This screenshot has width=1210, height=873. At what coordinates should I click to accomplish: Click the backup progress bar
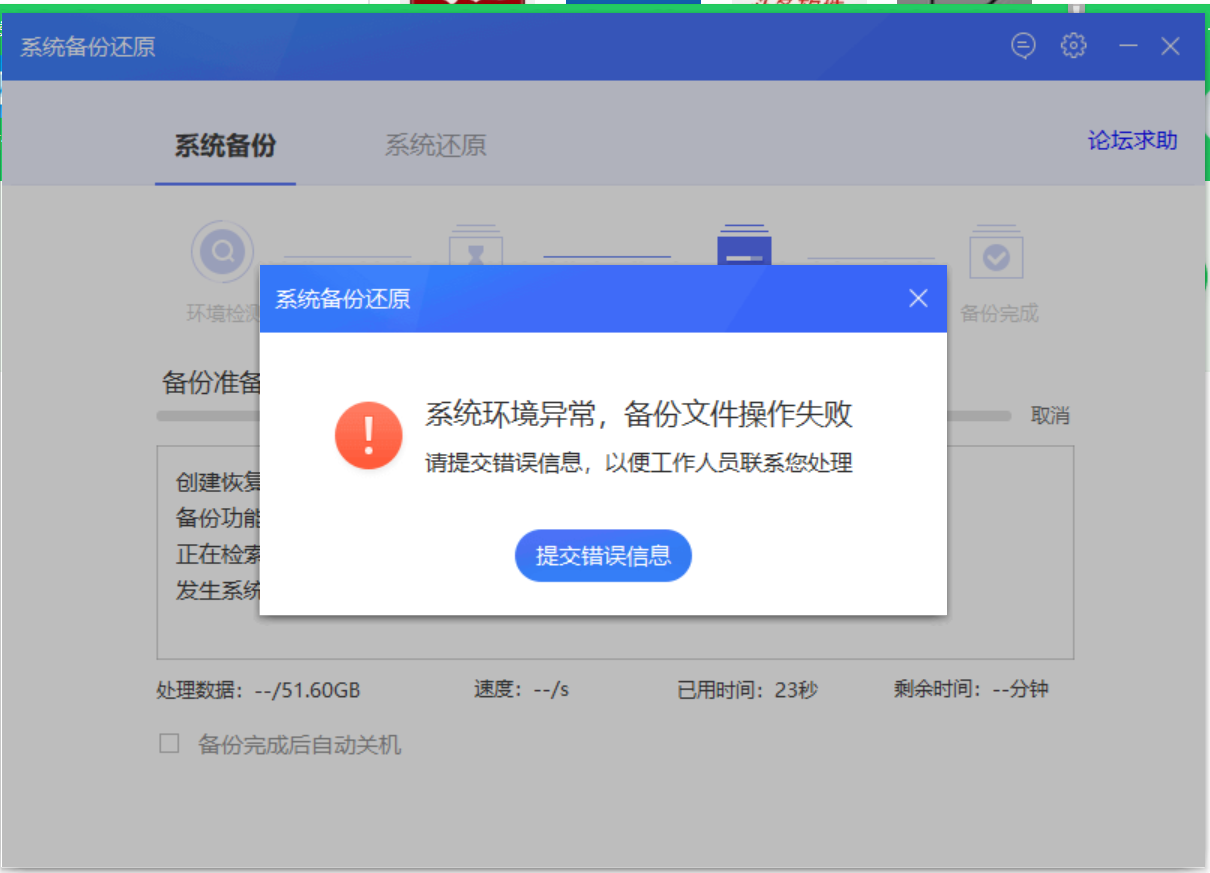pyautogui.click(x=585, y=415)
